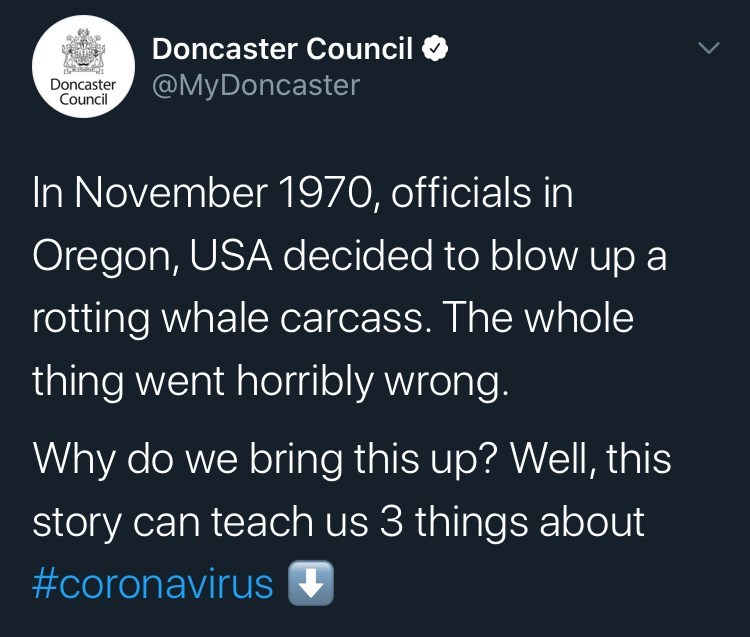750x637 pixels.
Task: Open the Doncaster Council profile picture
Action: coord(82,68)
